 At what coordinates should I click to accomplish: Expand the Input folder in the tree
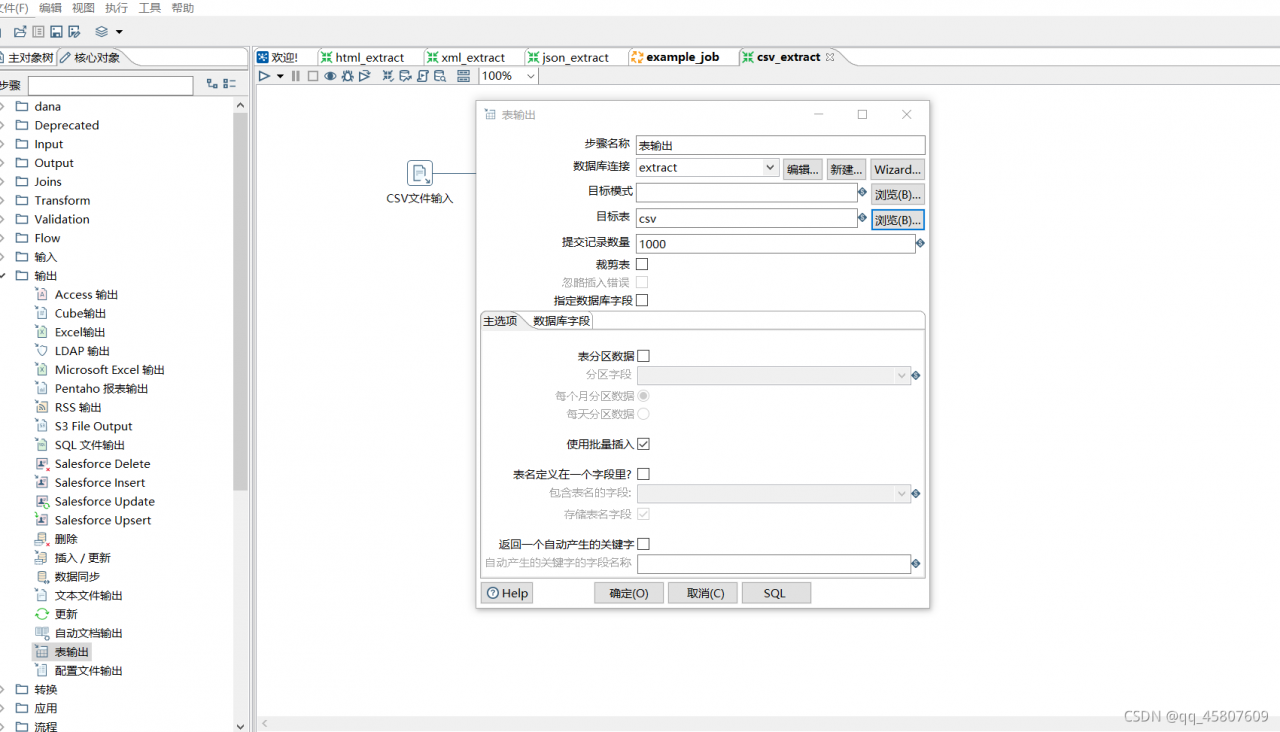click(x=3, y=144)
